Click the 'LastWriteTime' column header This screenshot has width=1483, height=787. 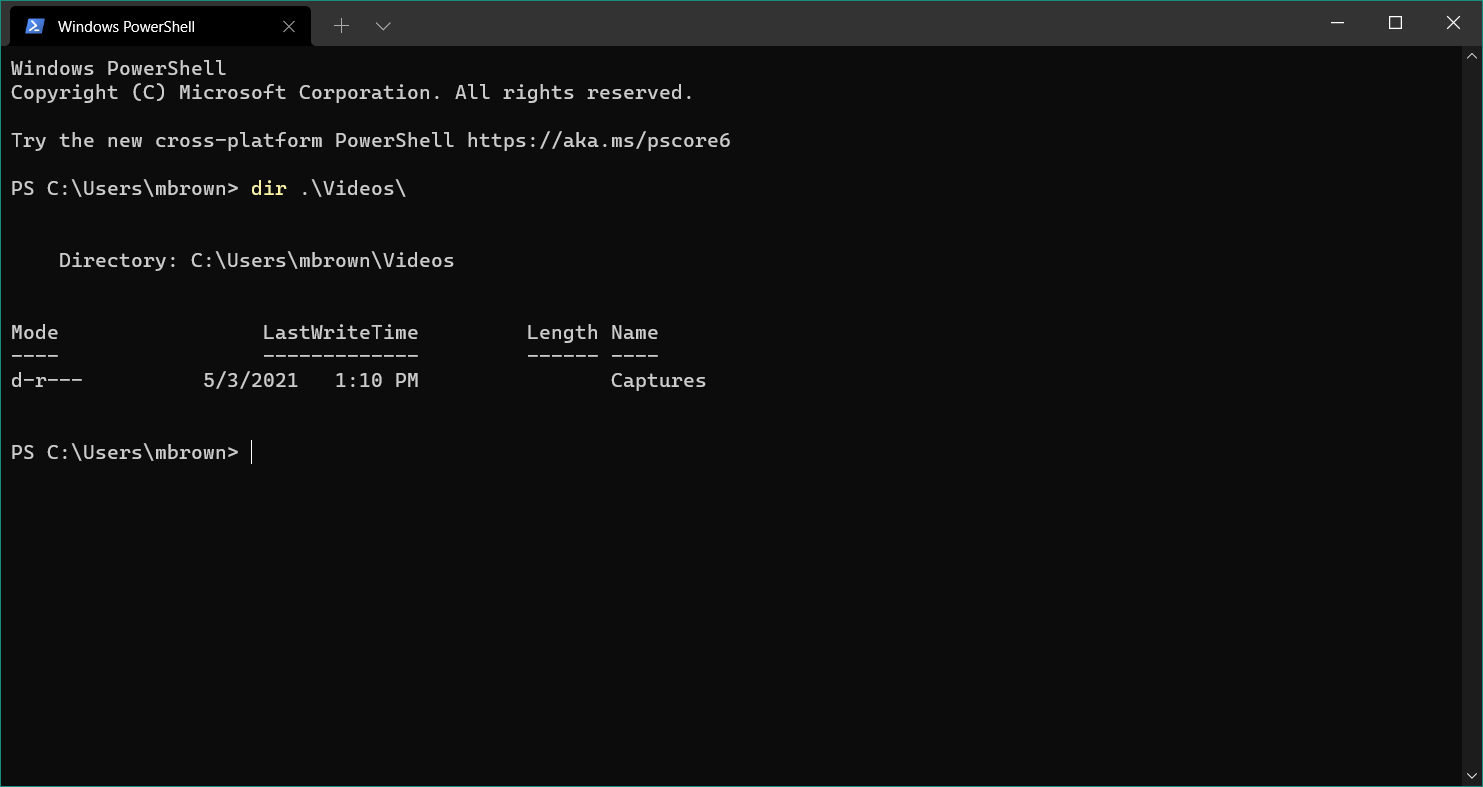(x=341, y=333)
